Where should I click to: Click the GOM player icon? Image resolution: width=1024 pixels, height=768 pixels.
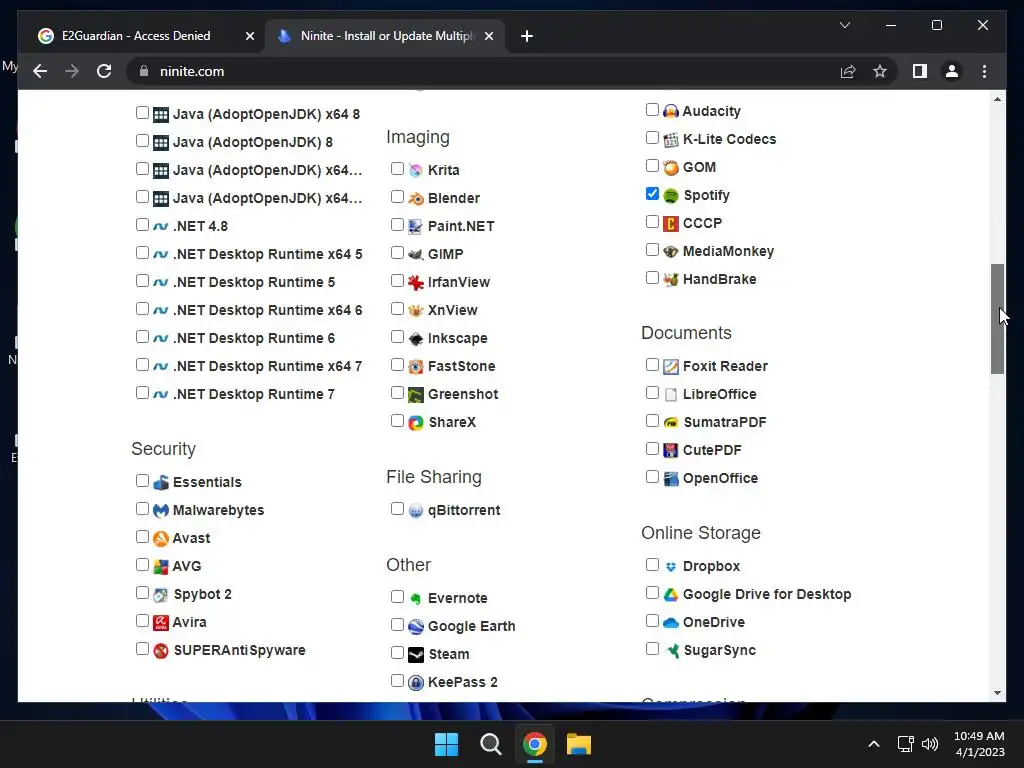[671, 167]
